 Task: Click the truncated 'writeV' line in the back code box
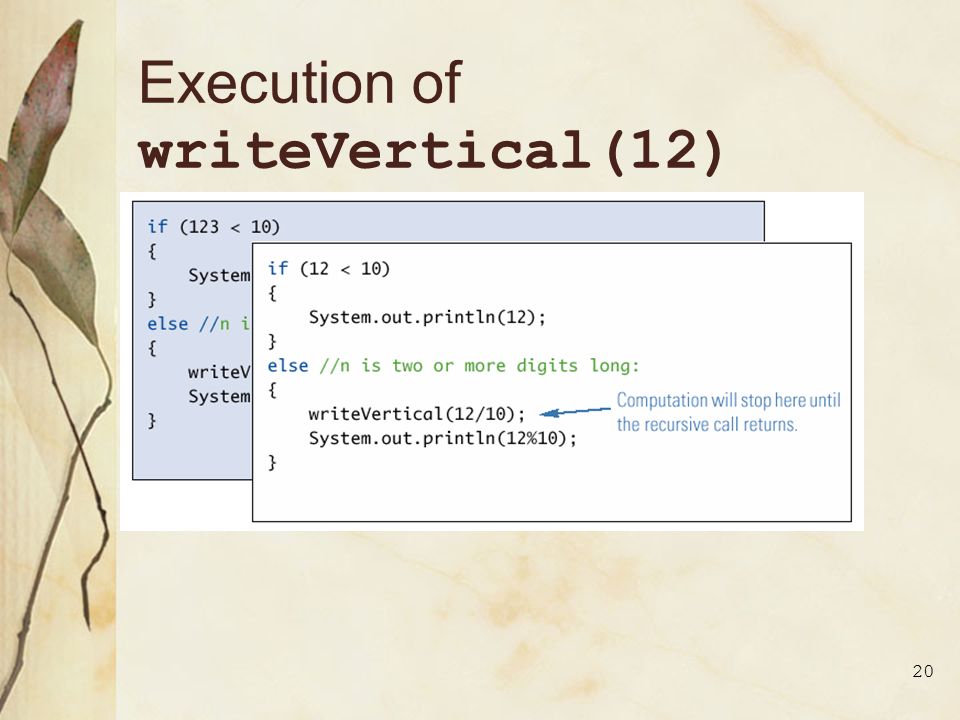pyautogui.click(x=219, y=372)
